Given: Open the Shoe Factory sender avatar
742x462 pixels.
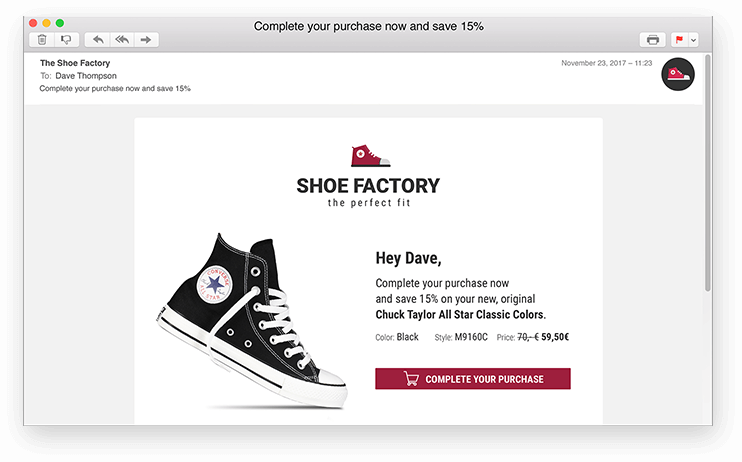Looking at the screenshot, I should [x=678, y=74].
